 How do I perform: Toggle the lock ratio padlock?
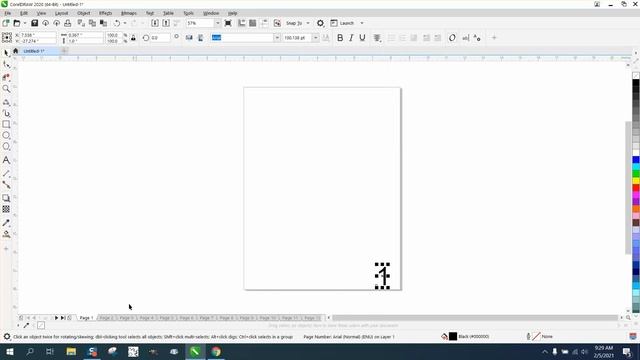133,38
